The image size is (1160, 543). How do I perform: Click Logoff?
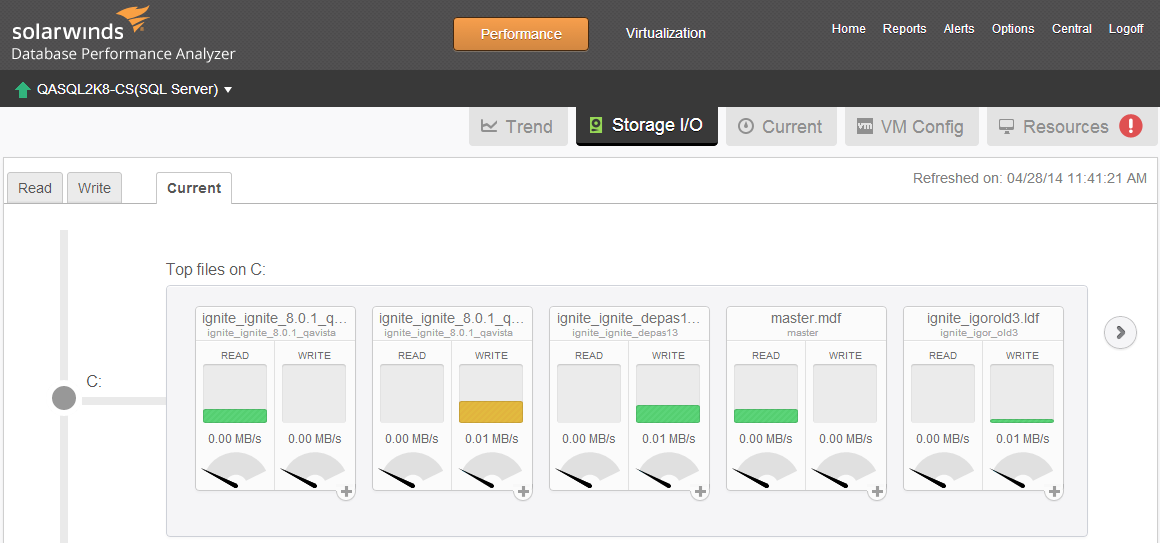1126,29
